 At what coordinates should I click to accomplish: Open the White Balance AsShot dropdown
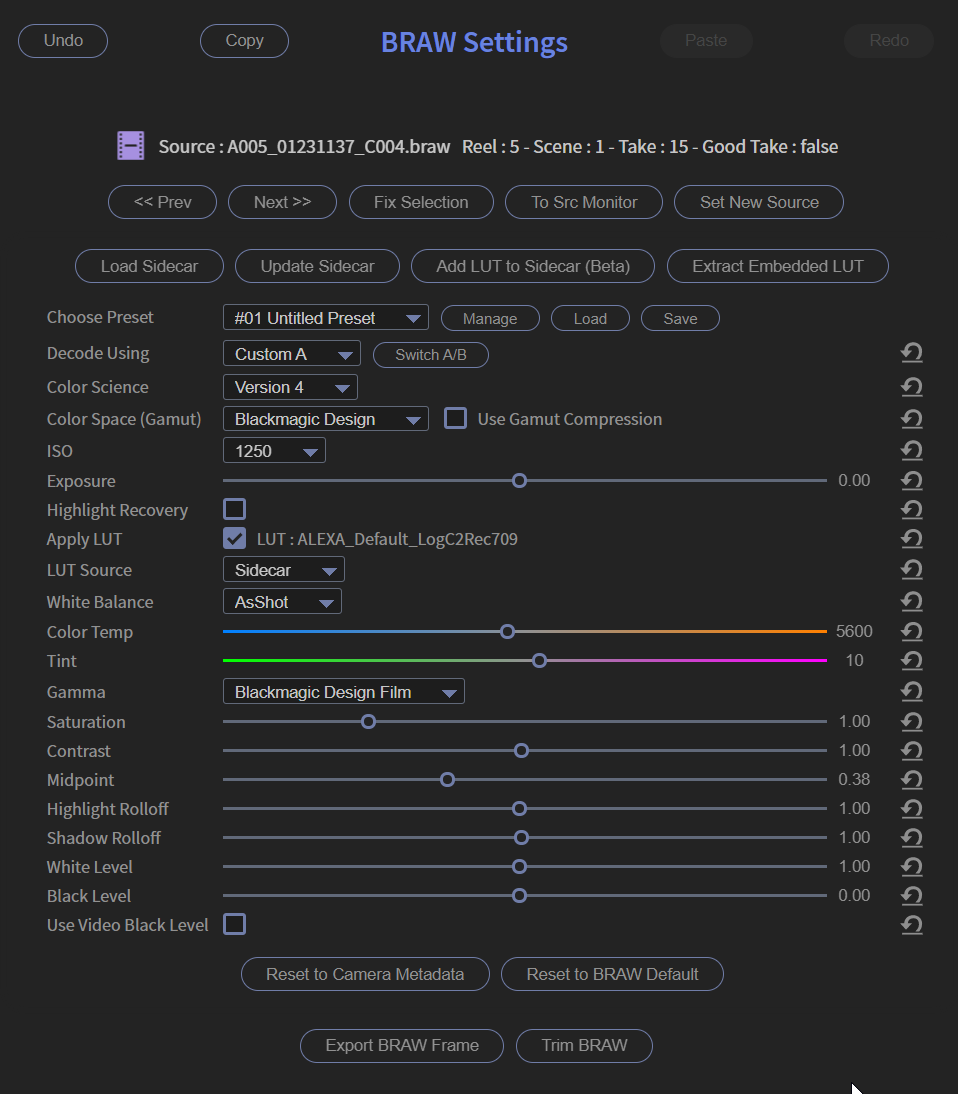pyautogui.click(x=281, y=601)
